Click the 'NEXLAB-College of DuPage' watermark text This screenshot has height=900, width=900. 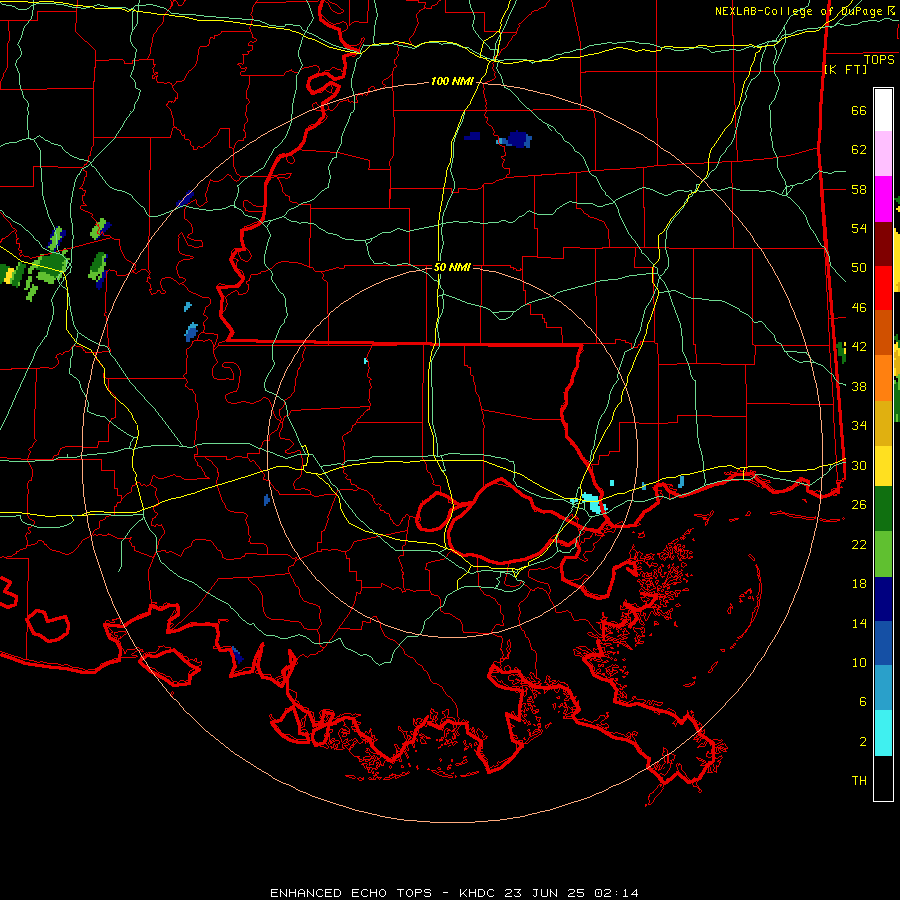800,11
